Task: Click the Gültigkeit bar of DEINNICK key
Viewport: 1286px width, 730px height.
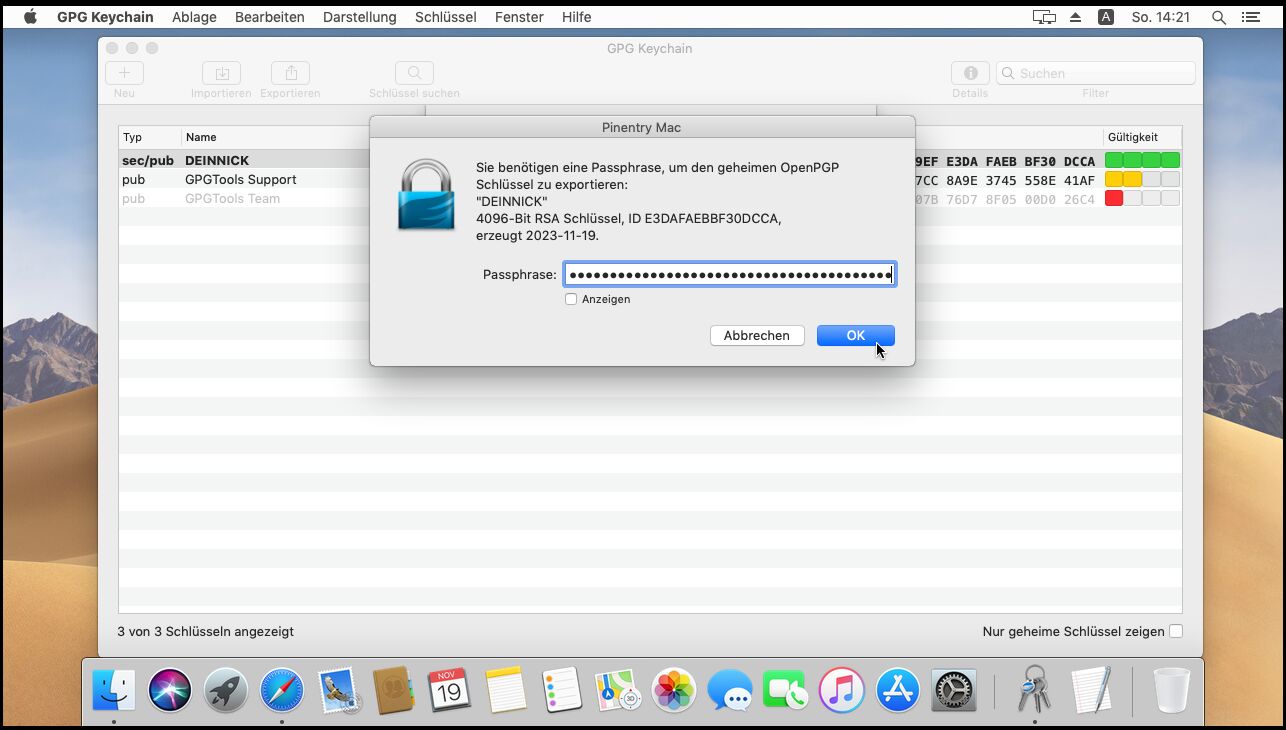Action: 1142,160
